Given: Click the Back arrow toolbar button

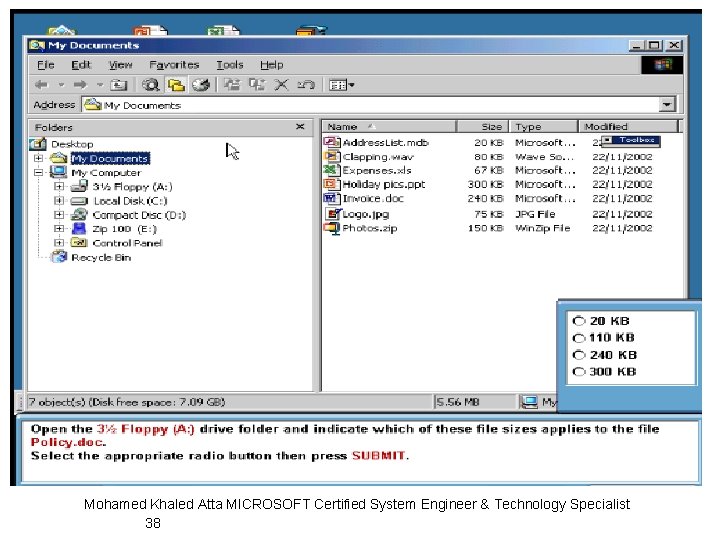Looking at the screenshot, I should pos(42,84).
